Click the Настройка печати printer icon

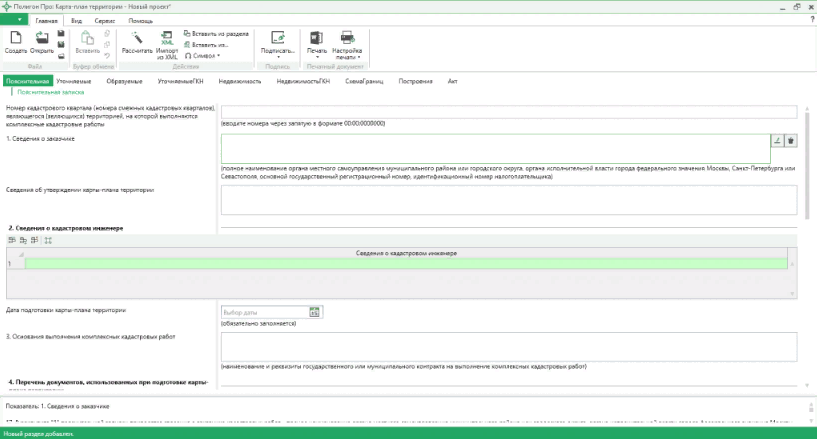[x=346, y=38]
